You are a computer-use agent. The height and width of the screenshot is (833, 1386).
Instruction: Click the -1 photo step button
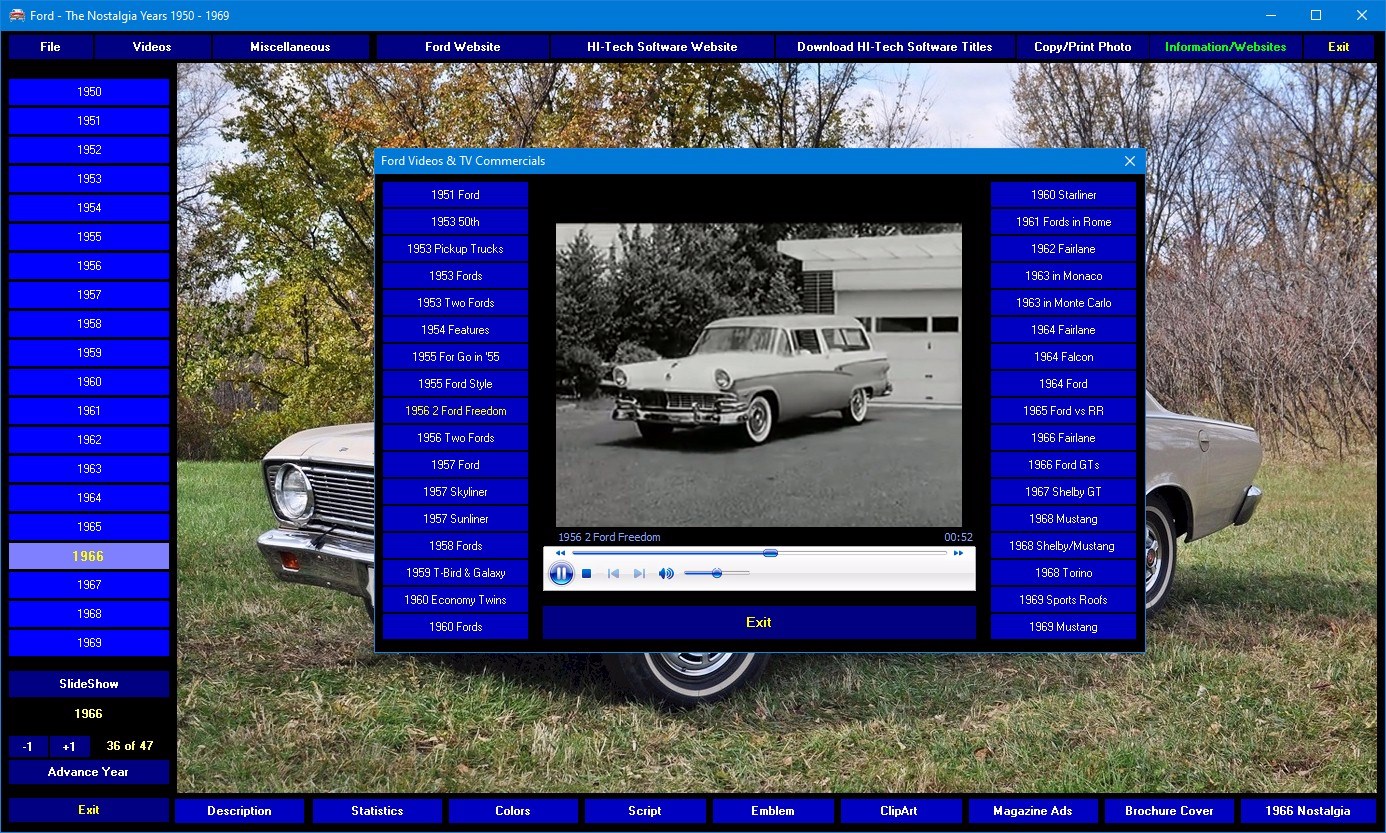coord(28,747)
